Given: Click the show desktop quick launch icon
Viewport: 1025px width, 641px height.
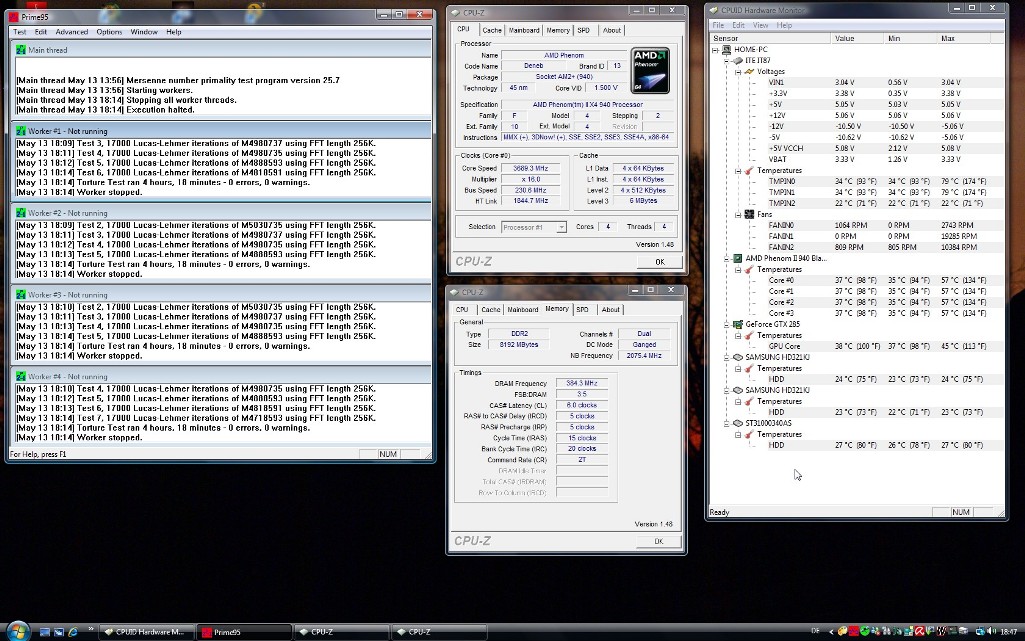Looking at the screenshot, I should click(x=44, y=632).
